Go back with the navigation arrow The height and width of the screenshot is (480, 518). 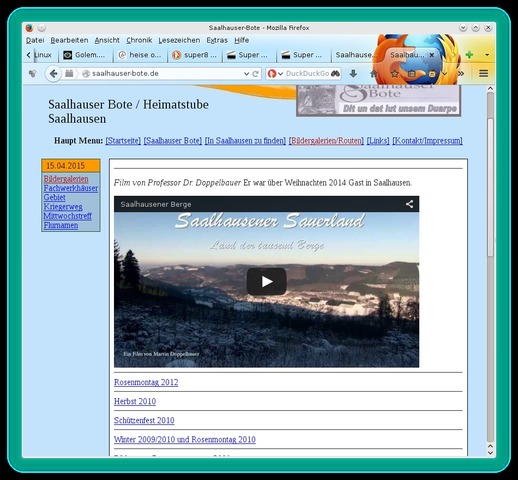point(53,74)
